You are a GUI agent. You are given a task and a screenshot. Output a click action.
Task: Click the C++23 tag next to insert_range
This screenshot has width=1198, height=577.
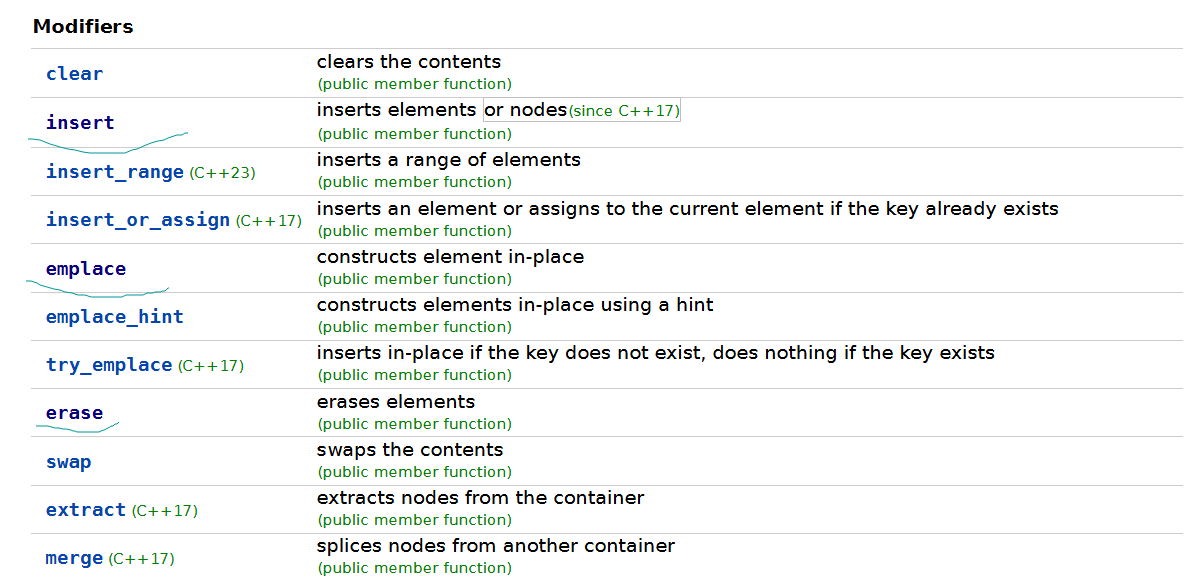coord(222,173)
